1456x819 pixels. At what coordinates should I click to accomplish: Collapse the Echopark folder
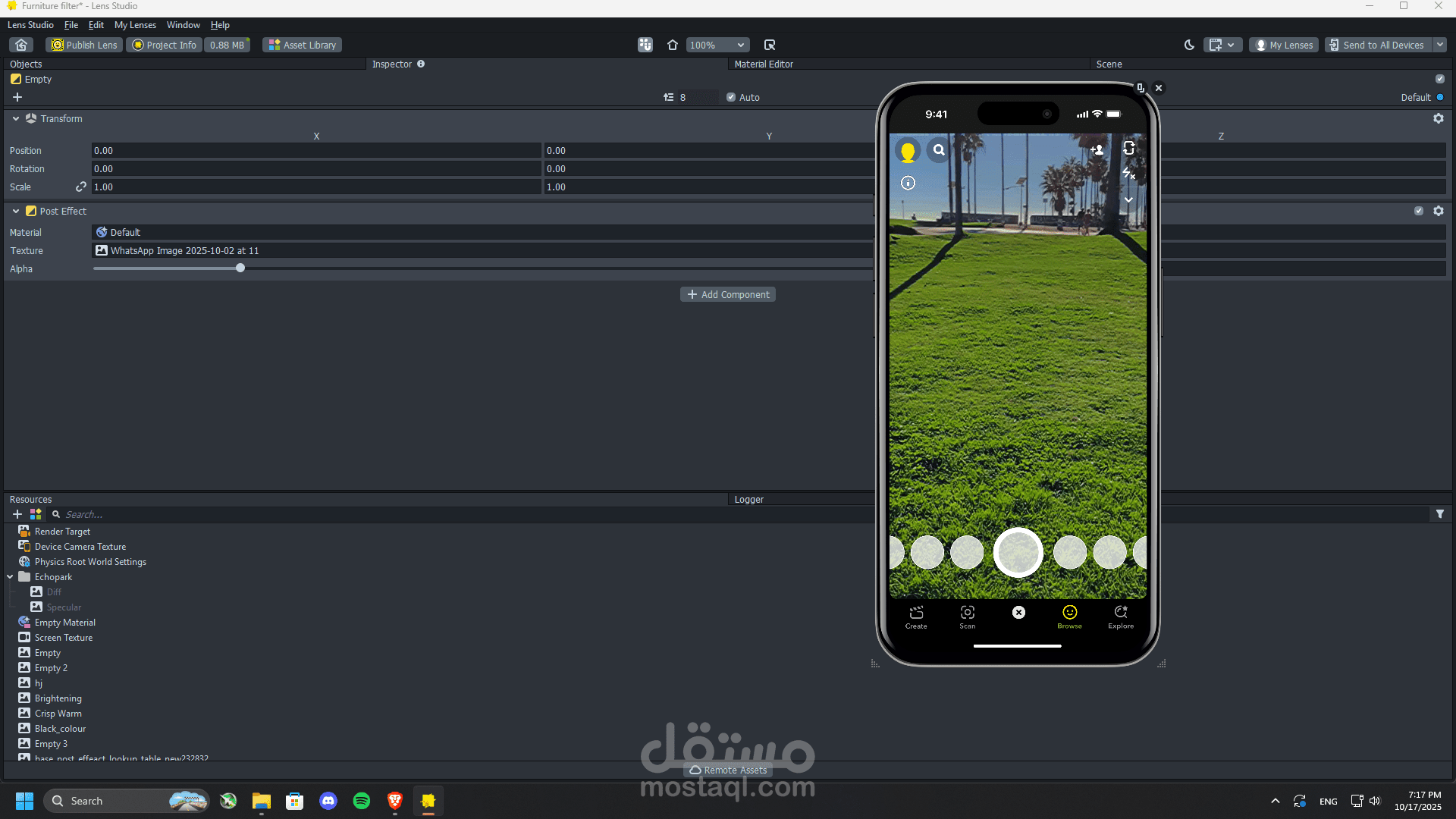(10, 577)
